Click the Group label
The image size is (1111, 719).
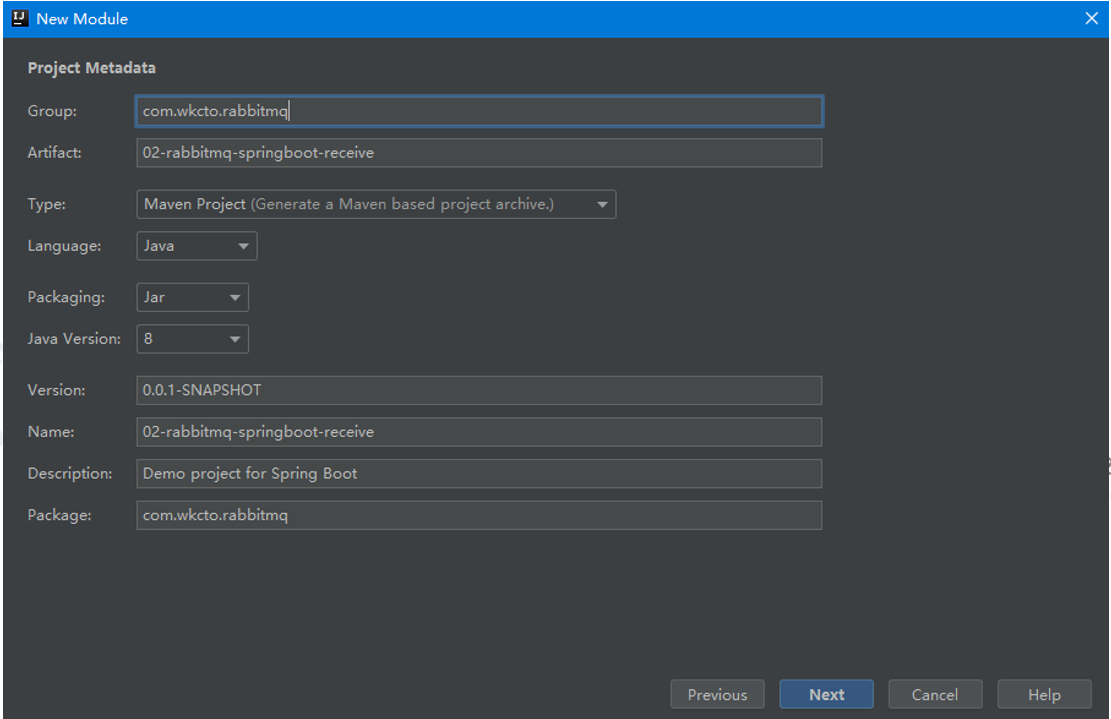pyautogui.click(x=52, y=111)
